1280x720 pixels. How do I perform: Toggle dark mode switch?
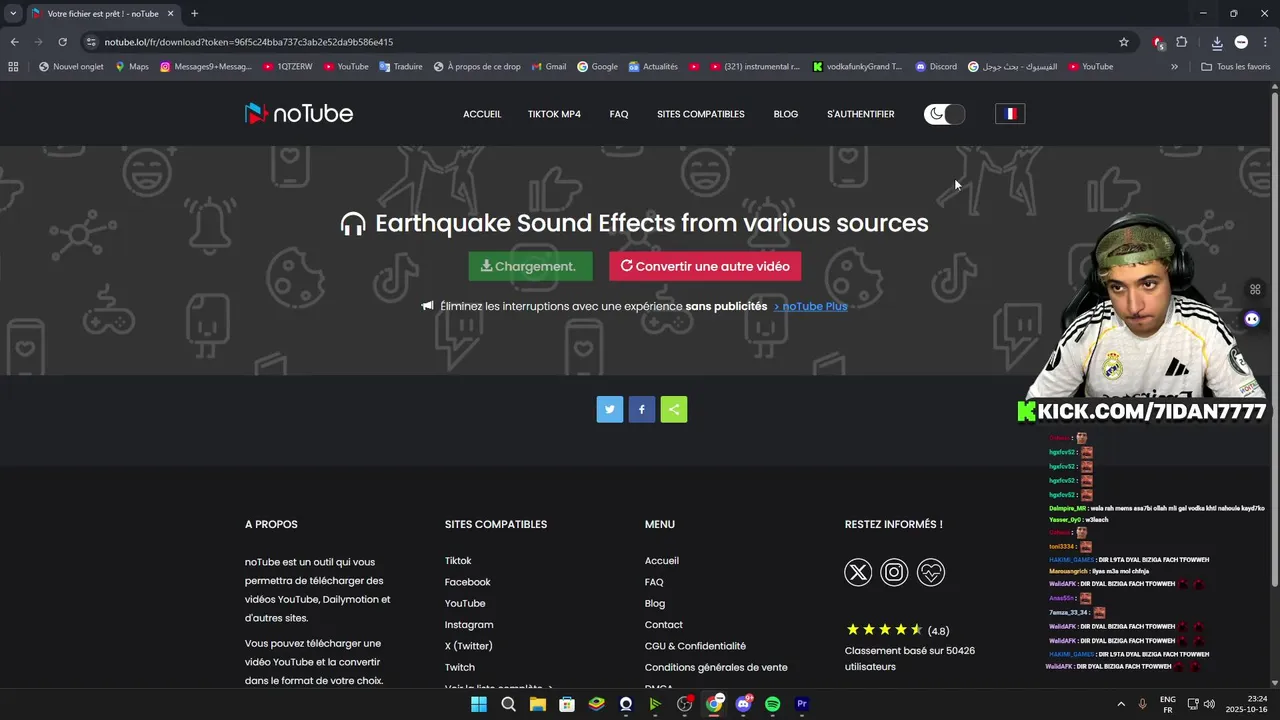coord(944,114)
